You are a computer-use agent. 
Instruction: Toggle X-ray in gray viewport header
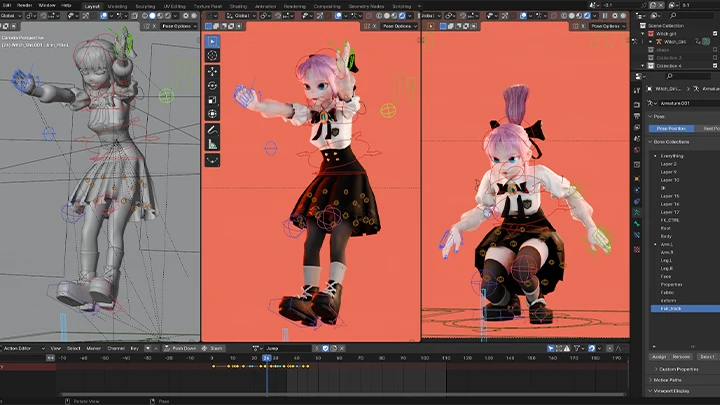[135, 16]
